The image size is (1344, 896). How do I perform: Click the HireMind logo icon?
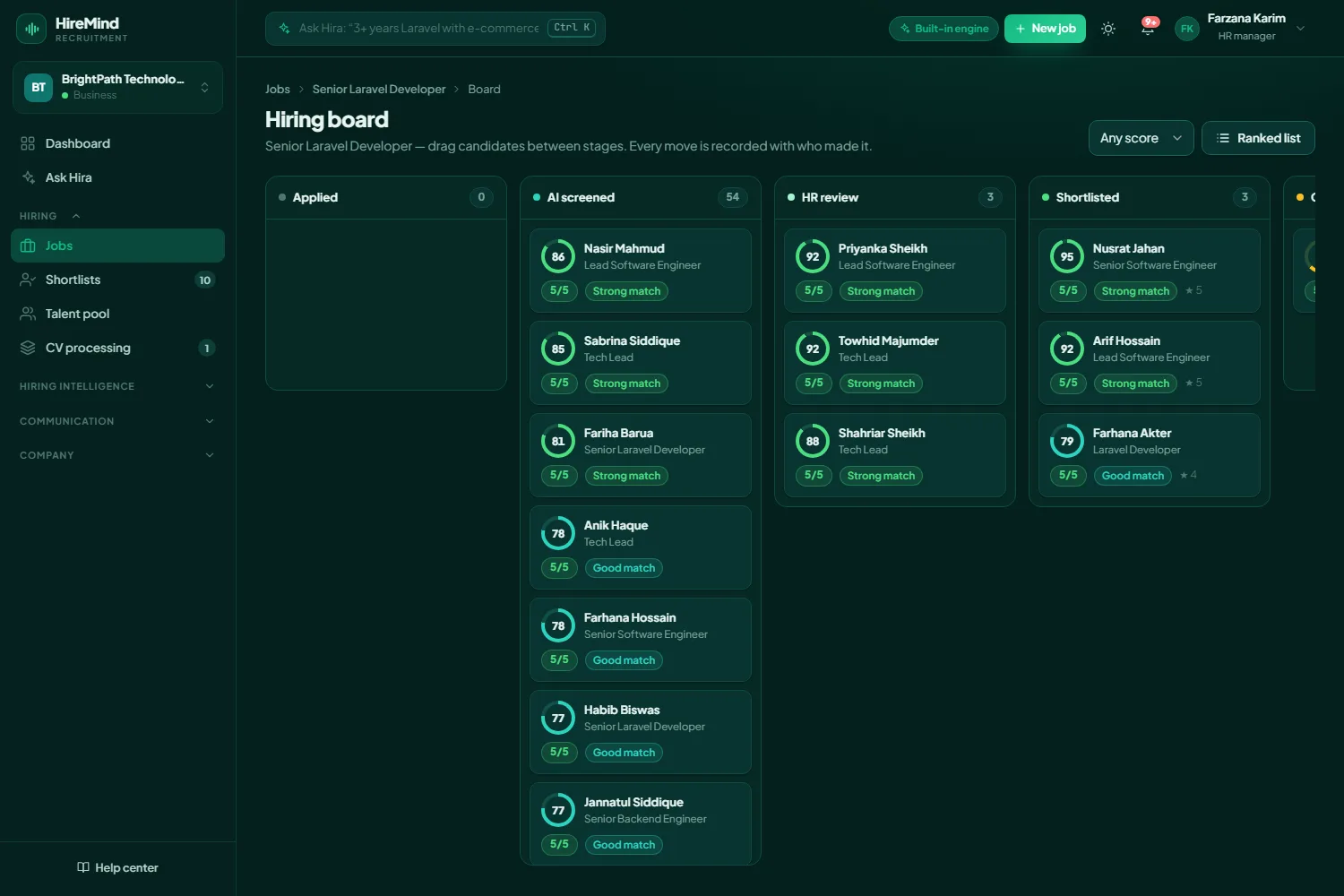click(31, 29)
